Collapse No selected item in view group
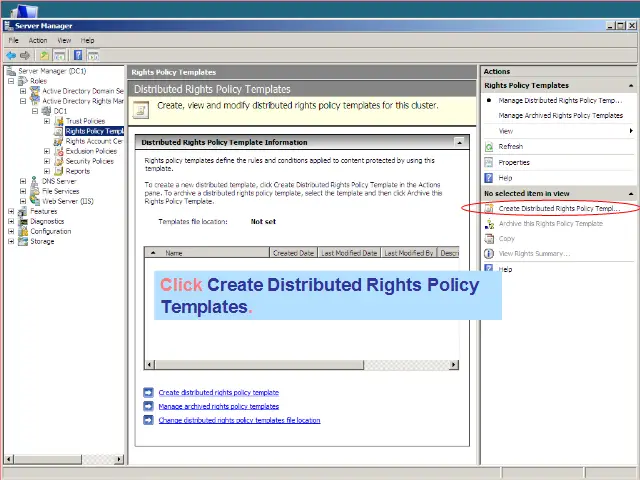Viewport: 640px width, 480px height. (631, 194)
